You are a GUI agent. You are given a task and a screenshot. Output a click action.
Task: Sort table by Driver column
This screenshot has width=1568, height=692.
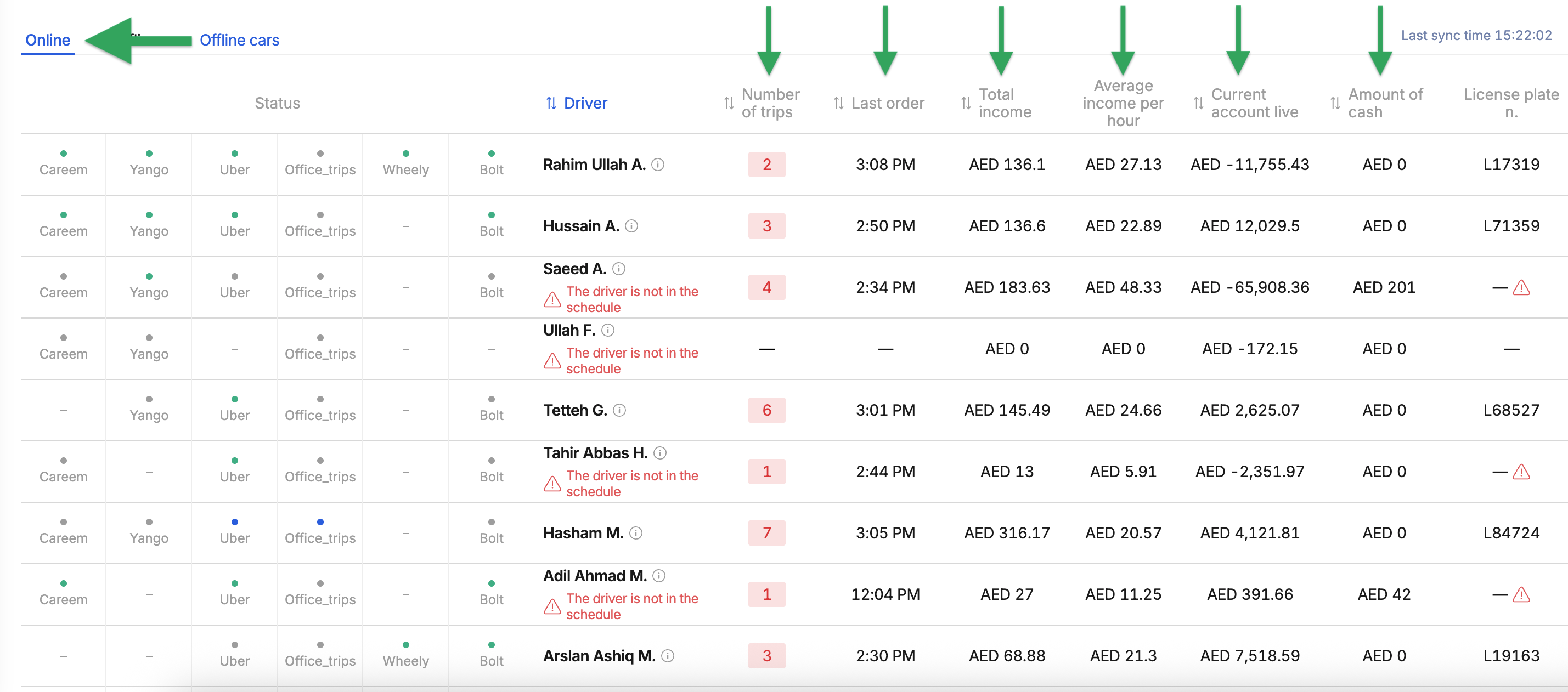pyautogui.click(x=576, y=103)
